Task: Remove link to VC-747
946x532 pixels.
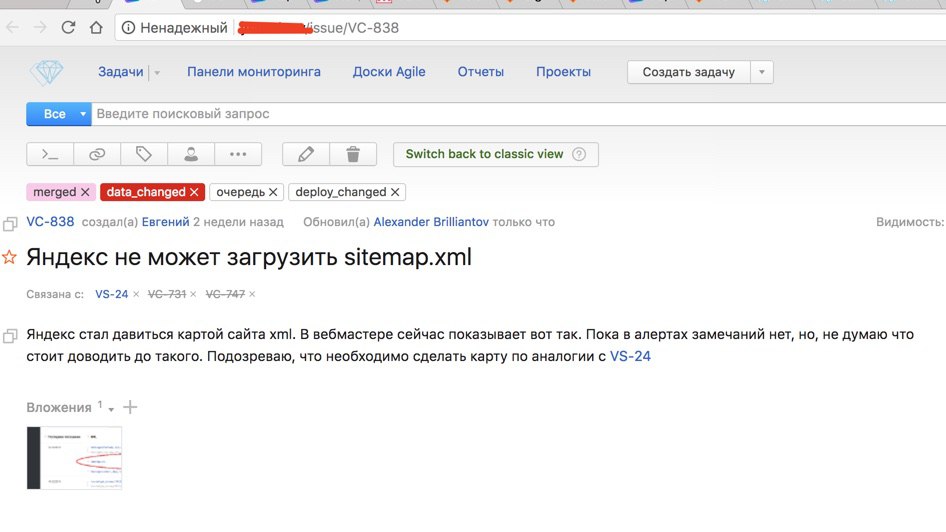Action: pos(252,294)
